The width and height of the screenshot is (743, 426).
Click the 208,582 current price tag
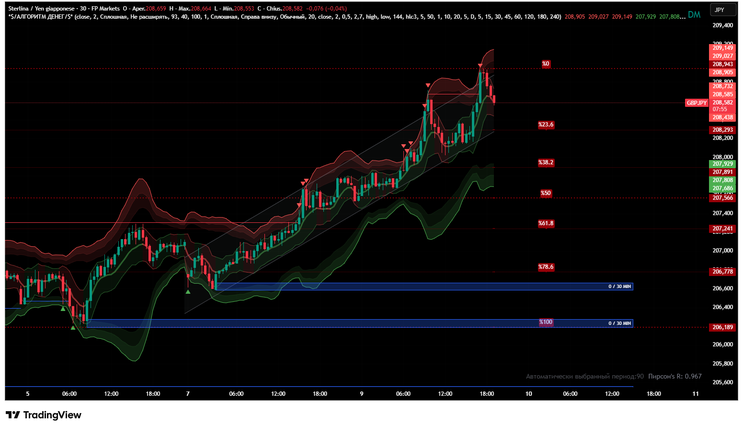coord(722,102)
